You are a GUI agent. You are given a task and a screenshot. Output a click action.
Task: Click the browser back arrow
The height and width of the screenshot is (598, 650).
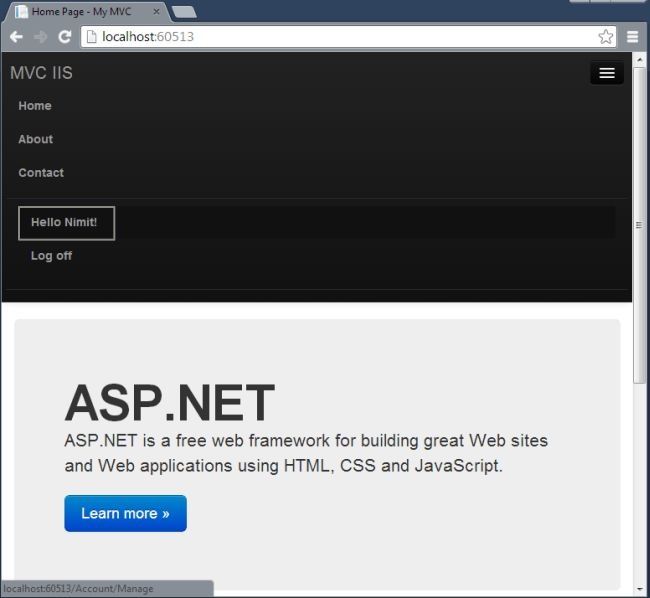click(16, 37)
